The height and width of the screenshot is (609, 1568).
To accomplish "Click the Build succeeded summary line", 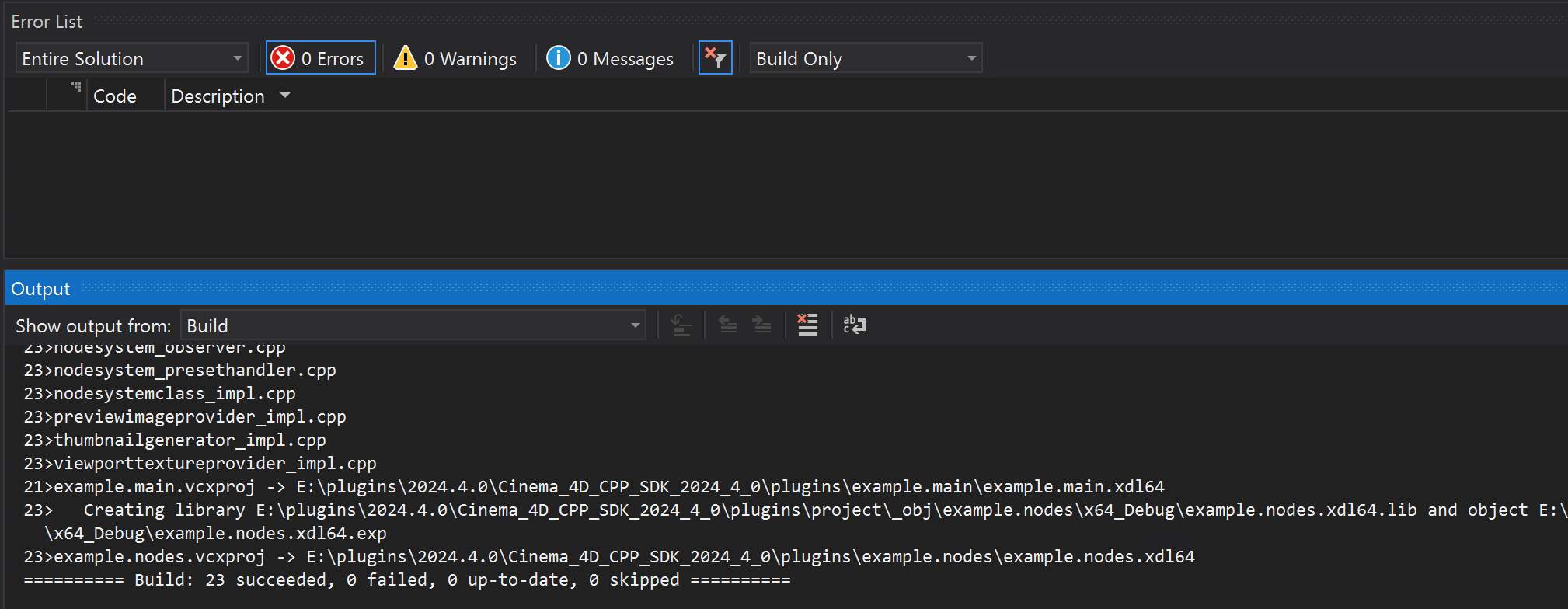I will (x=406, y=580).
